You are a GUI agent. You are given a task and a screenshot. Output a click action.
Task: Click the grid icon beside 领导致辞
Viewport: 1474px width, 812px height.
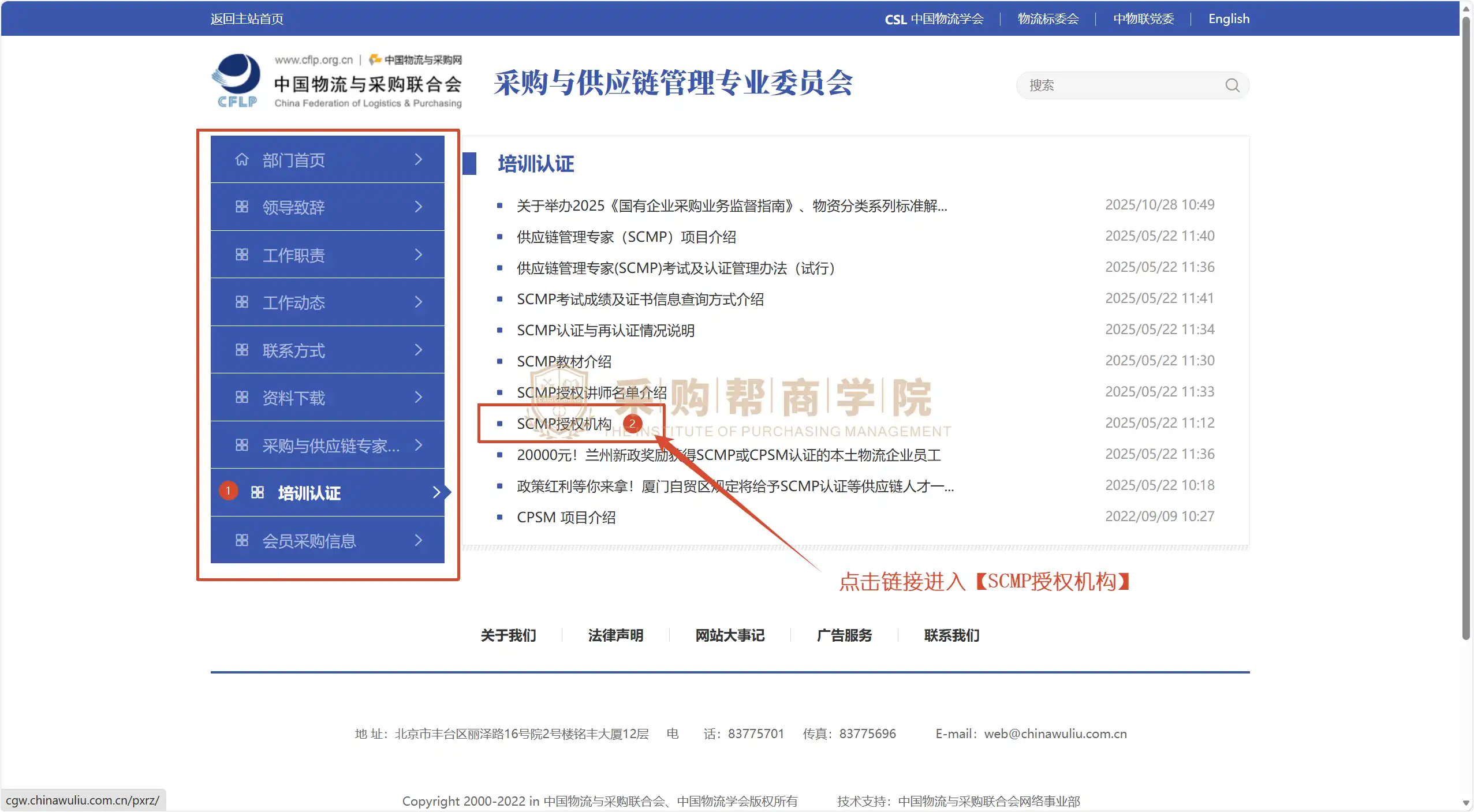(x=242, y=207)
